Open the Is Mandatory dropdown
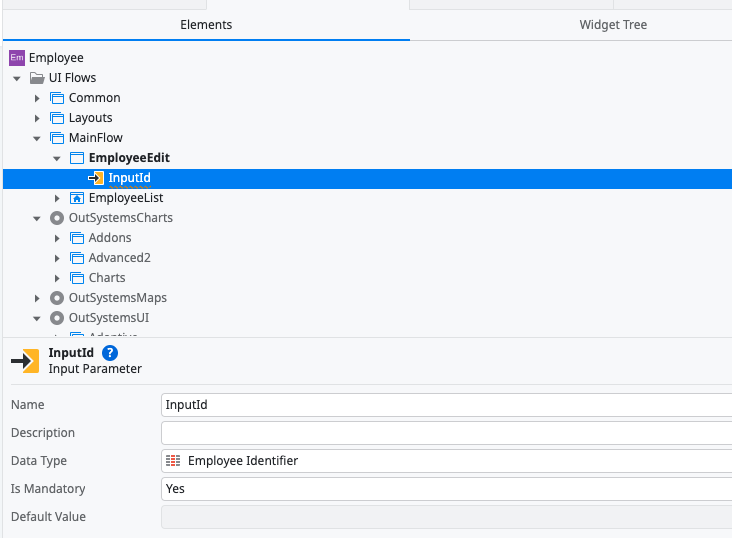The height and width of the screenshot is (538, 732). (x=446, y=489)
